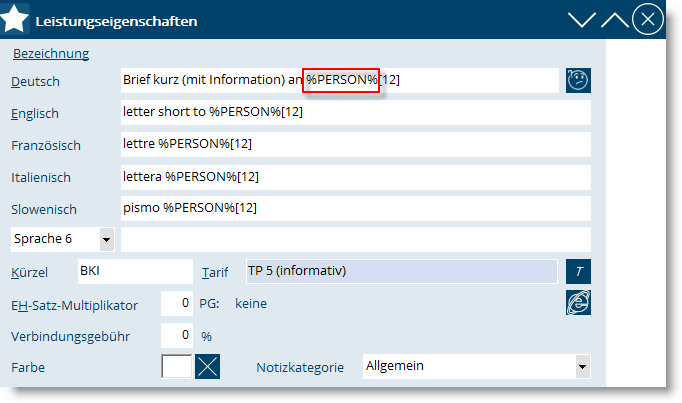The width and height of the screenshot is (682, 403).
Task: Close the Leistungseigenschaften dialog
Action: pyautogui.click(x=648, y=19)
